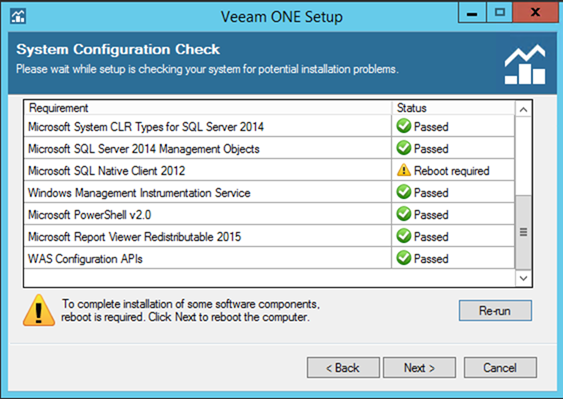The image size is (563, 399).
Task: Click green check for Report Viewer Redistributable row
Action: [x=404, y=236]
